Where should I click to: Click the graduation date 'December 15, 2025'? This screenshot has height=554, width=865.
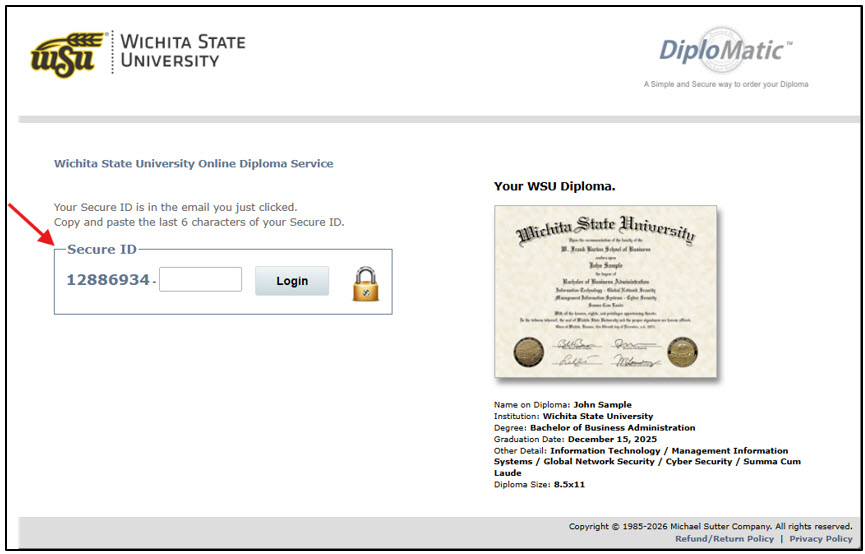tap(612, 439)
